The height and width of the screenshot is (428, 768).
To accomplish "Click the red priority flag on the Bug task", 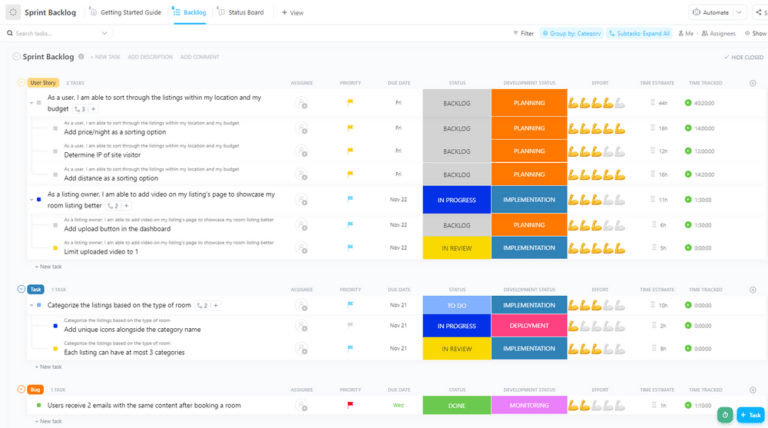I will click(350, 405).
